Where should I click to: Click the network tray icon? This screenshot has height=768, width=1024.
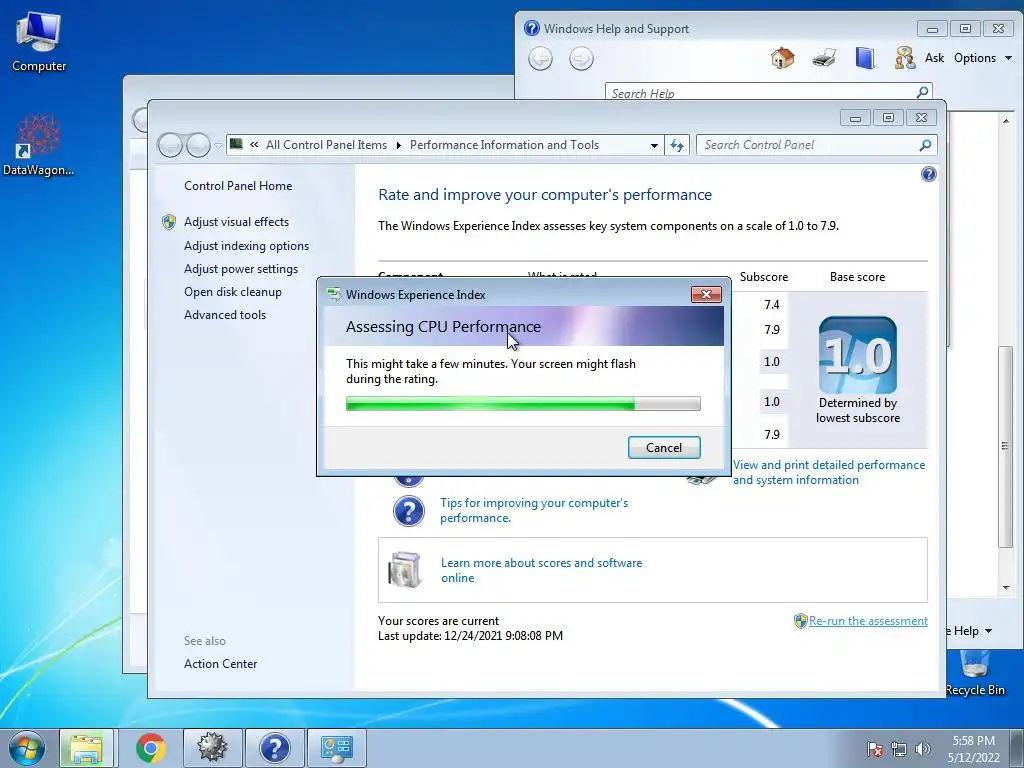pos(899,749)
